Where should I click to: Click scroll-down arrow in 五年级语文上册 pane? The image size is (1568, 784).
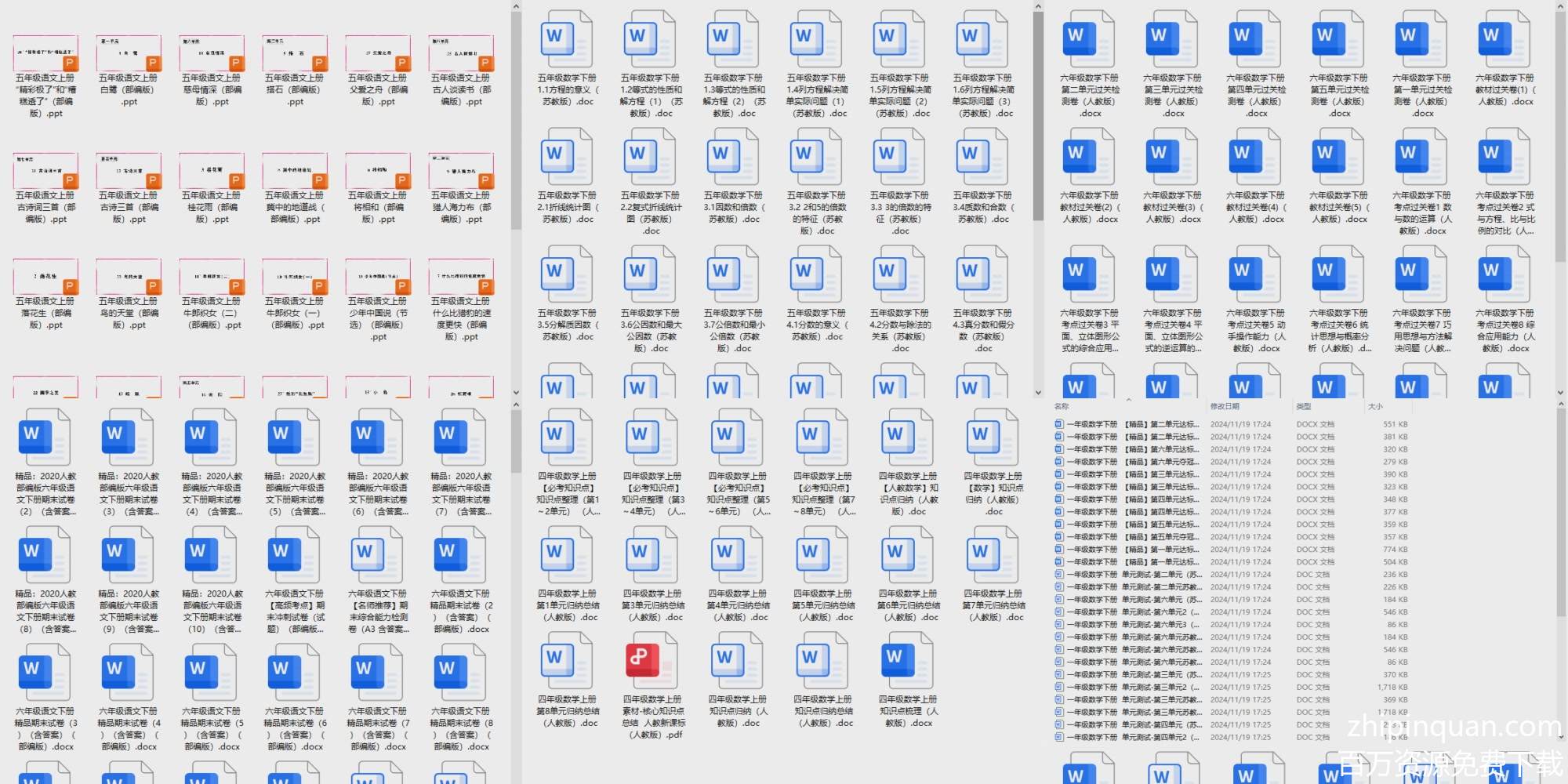(x=516, y=392)
